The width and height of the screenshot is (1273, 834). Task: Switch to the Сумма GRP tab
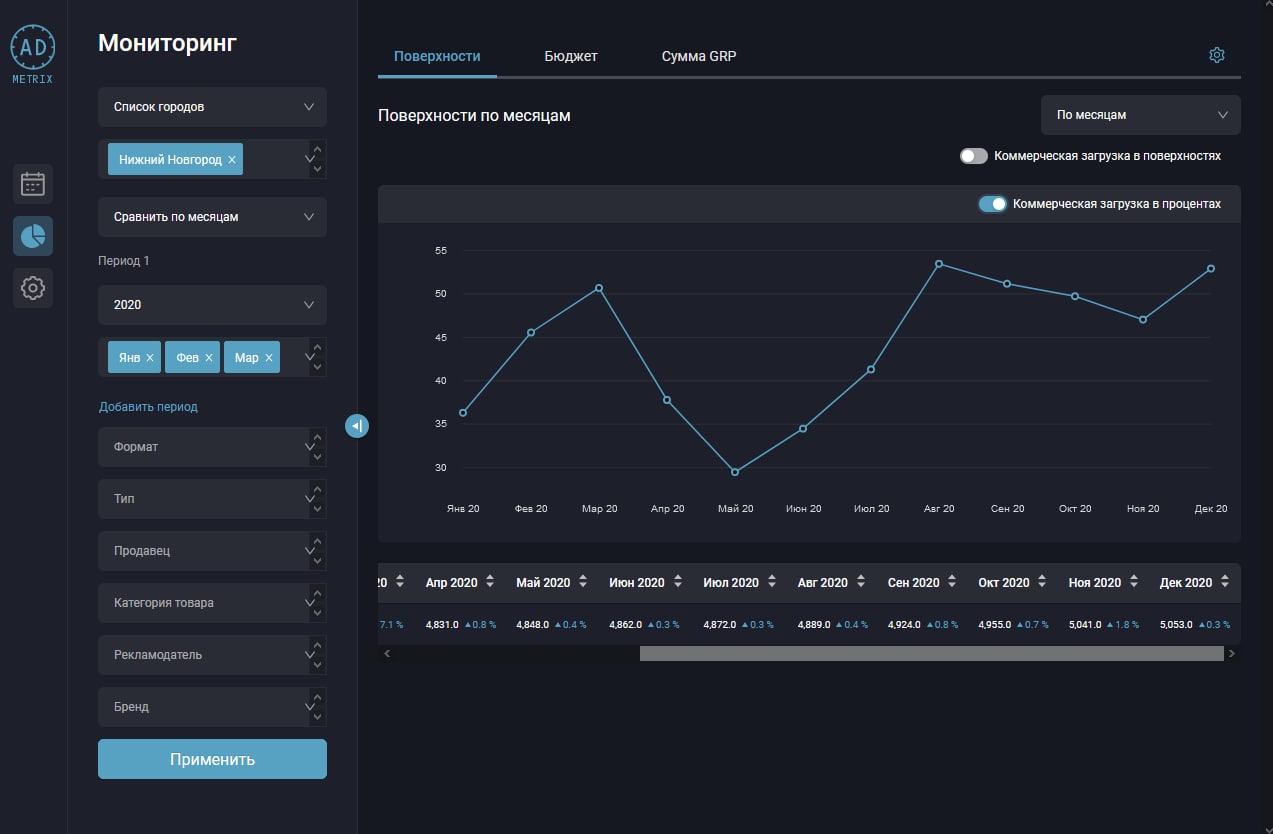699,56
